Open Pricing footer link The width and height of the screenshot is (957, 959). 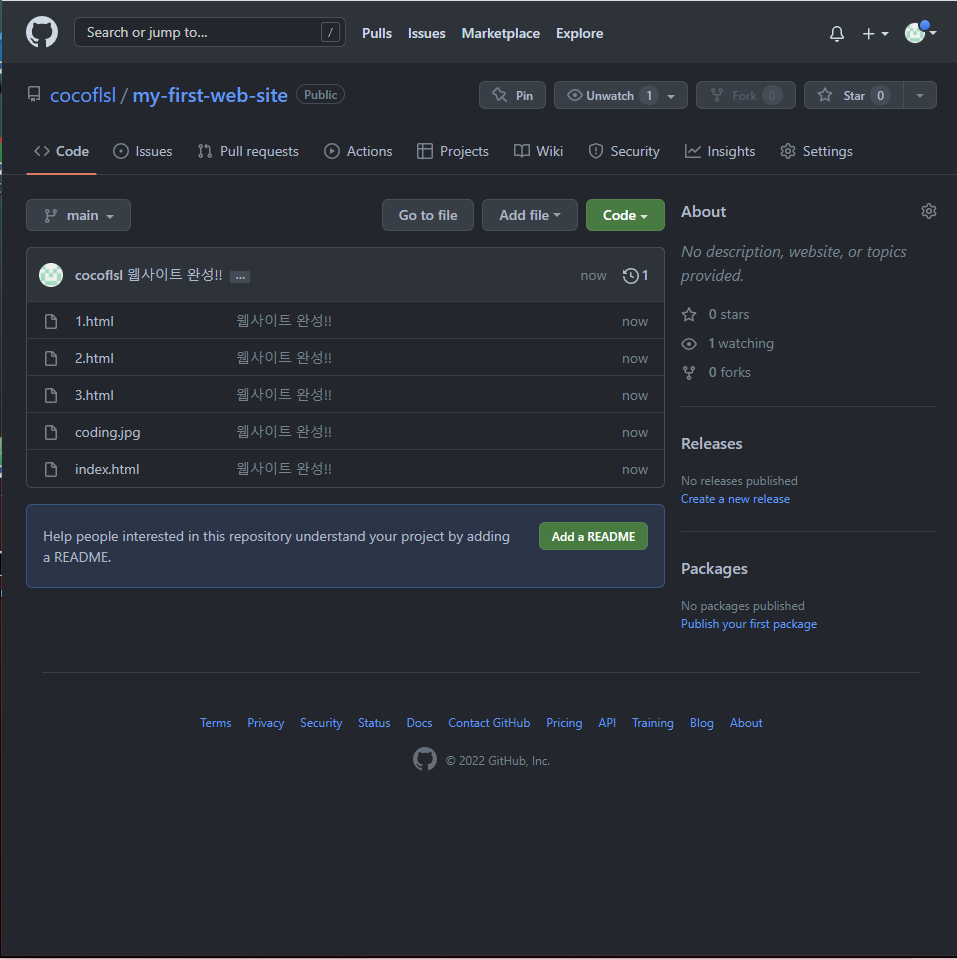click(x=564, y=723)
